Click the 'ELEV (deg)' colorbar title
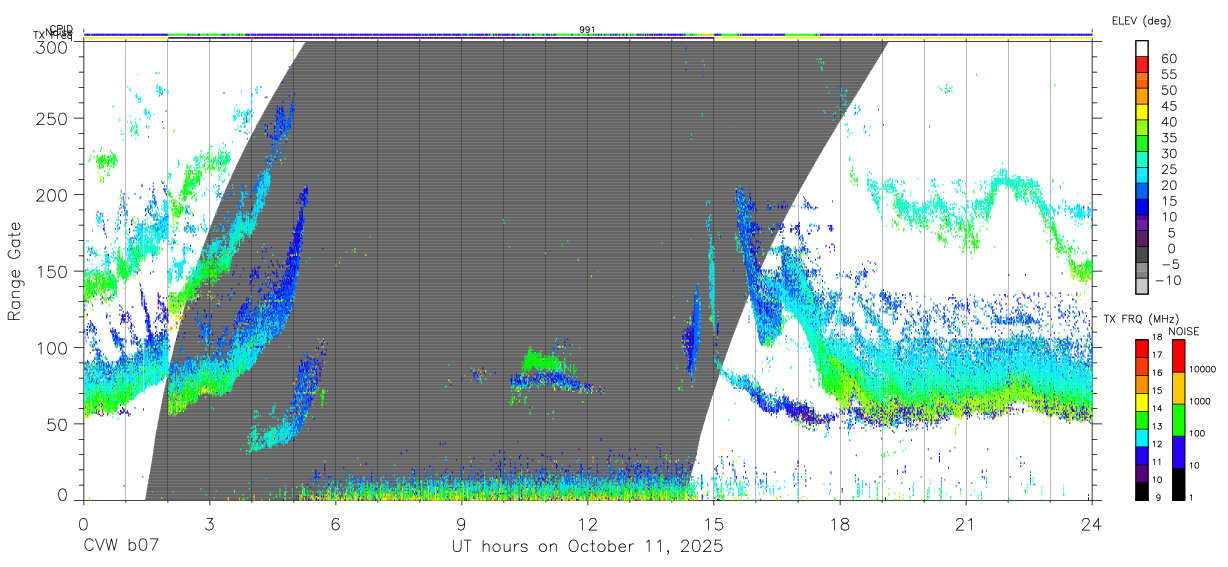This screenshot has height=567, width=1228. click(x=1142, y=20)
